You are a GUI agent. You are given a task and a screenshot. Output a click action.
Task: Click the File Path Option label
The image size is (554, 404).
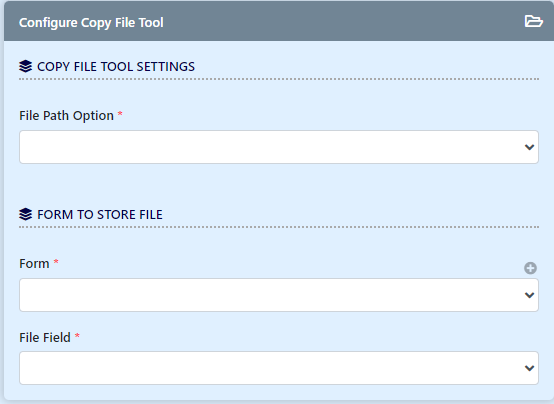click(66, 116)
